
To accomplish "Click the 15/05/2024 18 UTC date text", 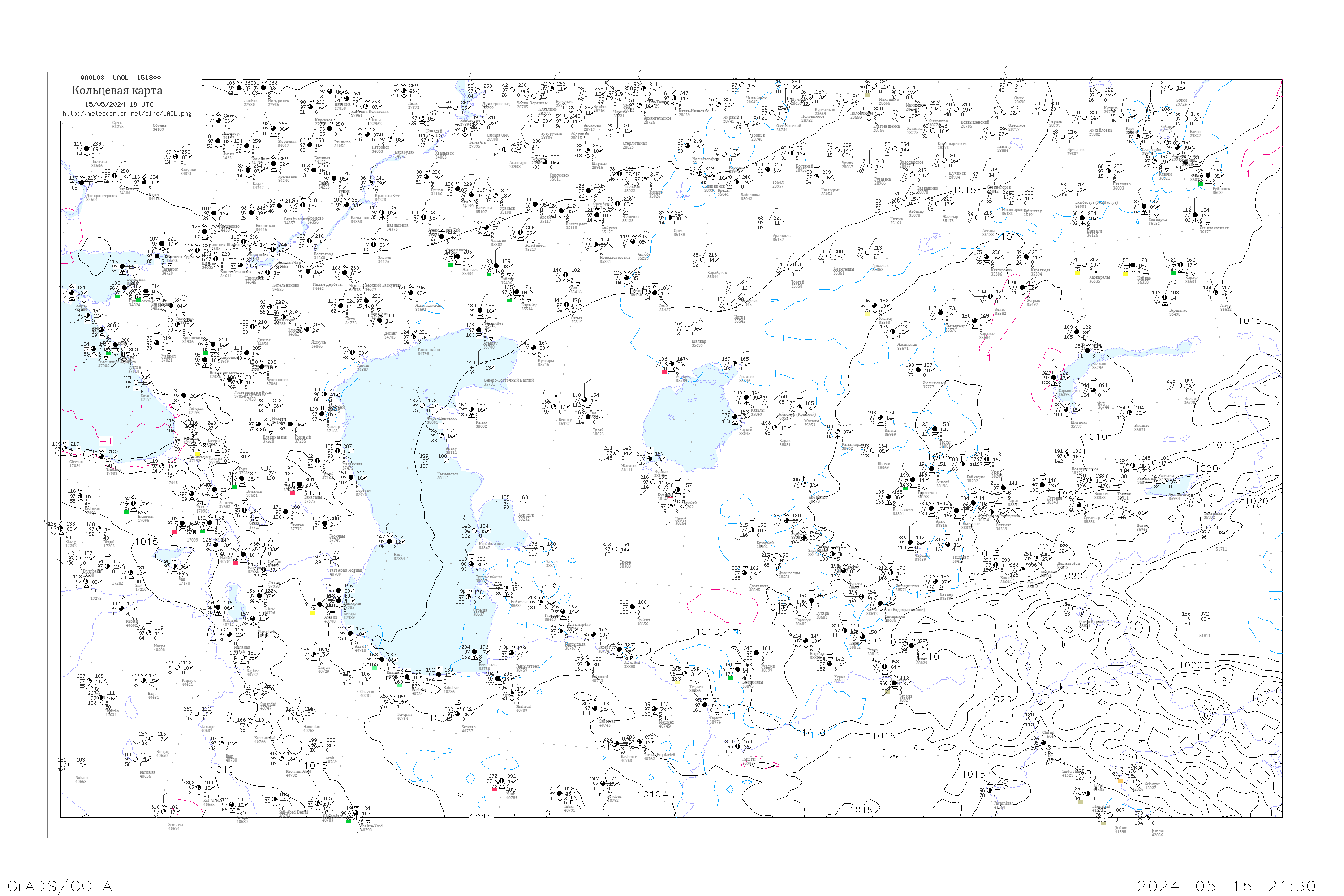I will click(x=119, y=104).
